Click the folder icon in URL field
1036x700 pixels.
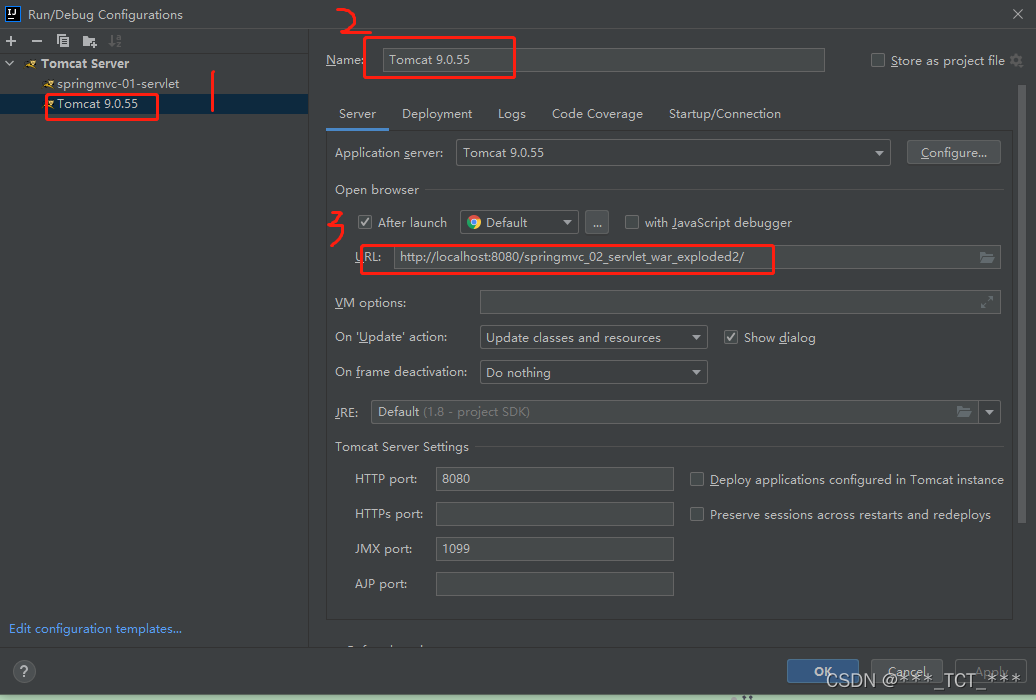pos(986,257)
